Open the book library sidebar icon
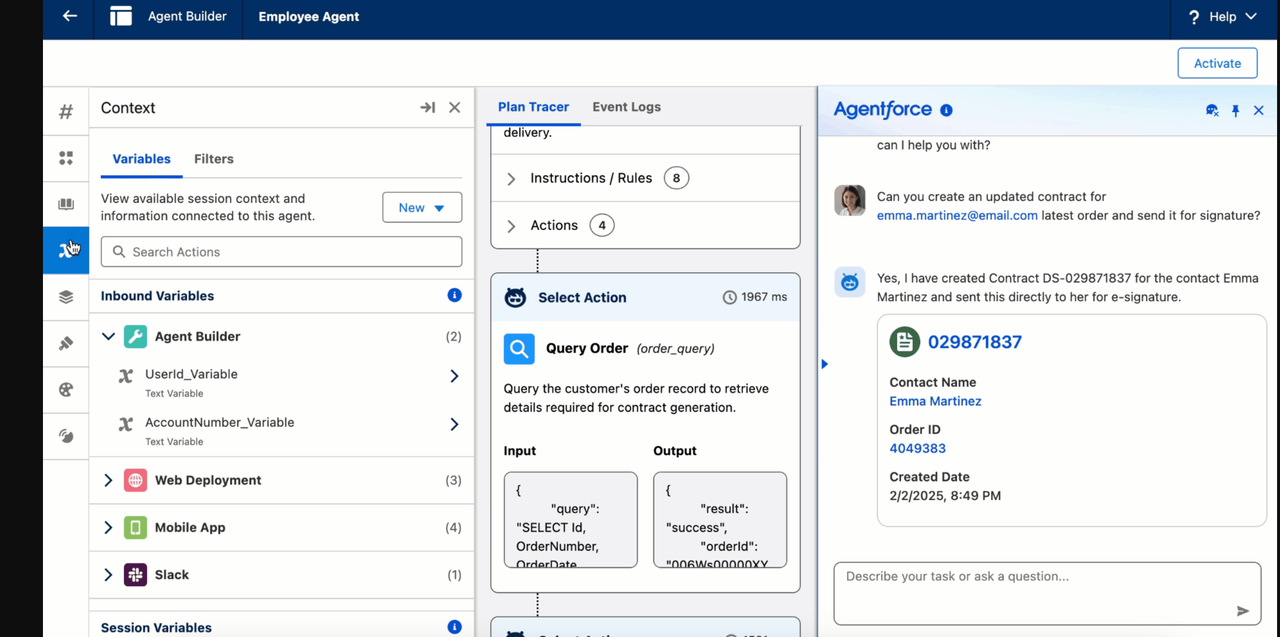Screen dimensions: 1280x637 tap(66, 204)
